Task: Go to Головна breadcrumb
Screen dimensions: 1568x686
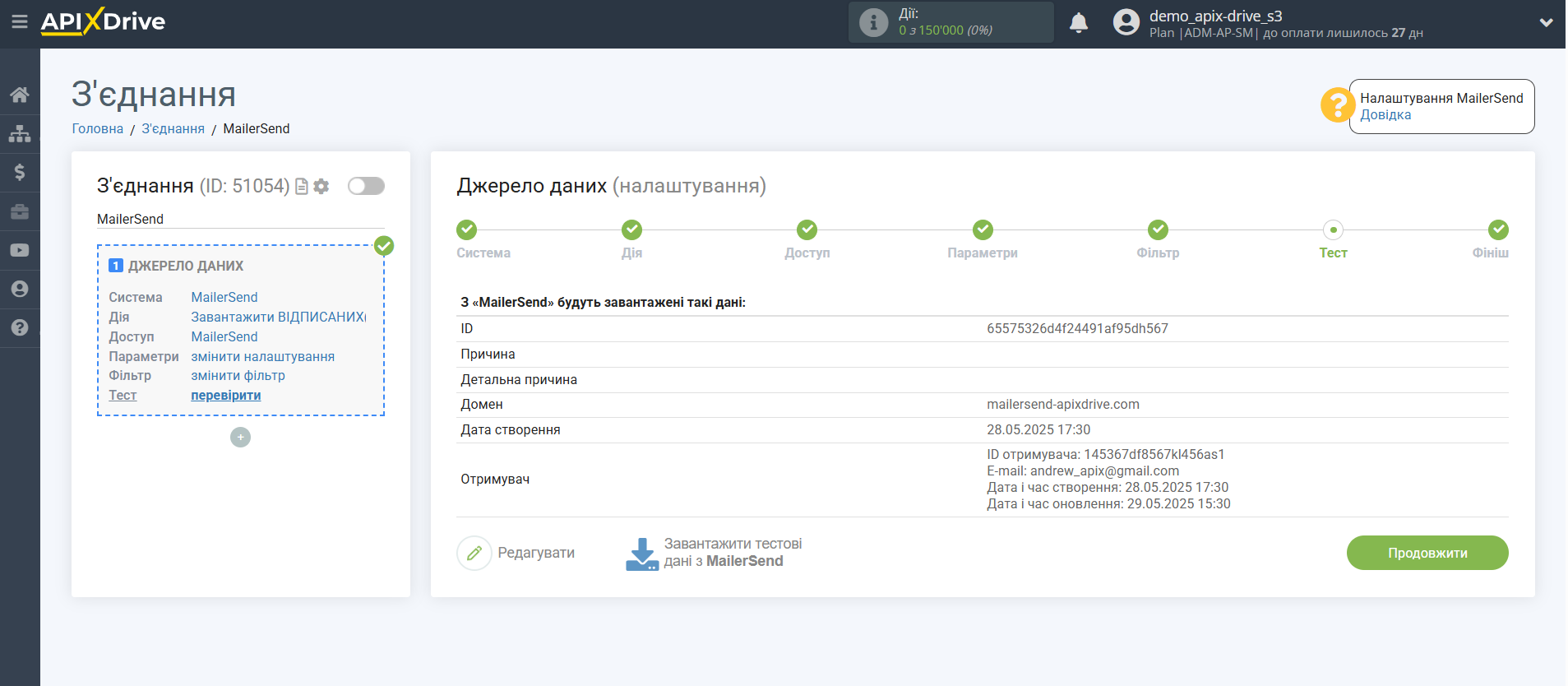Action: point(98,128)
